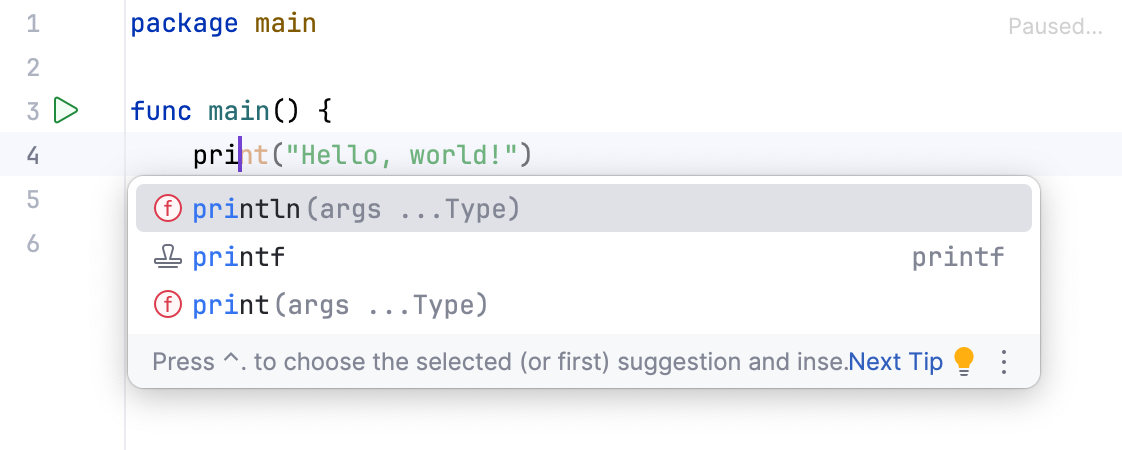Click the printf type label on right

[x=958, y=258]
